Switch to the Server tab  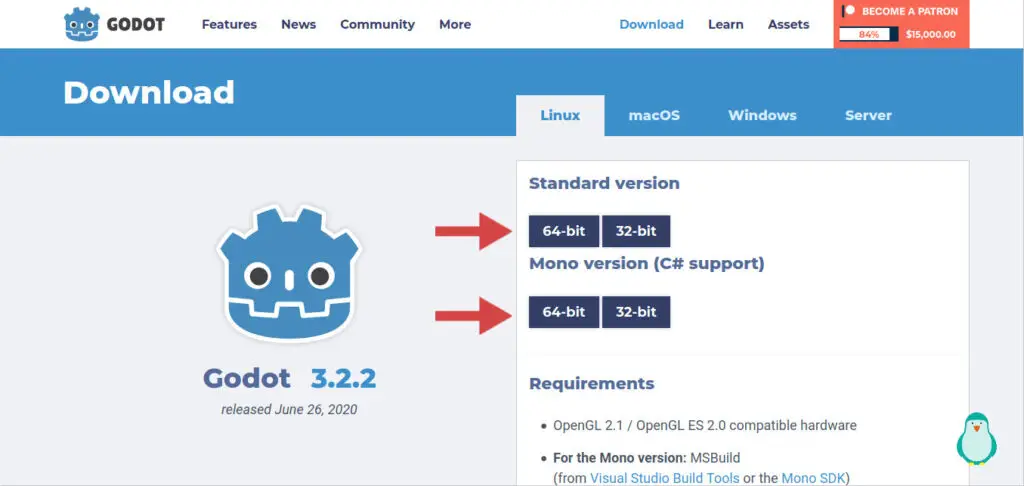868,116
